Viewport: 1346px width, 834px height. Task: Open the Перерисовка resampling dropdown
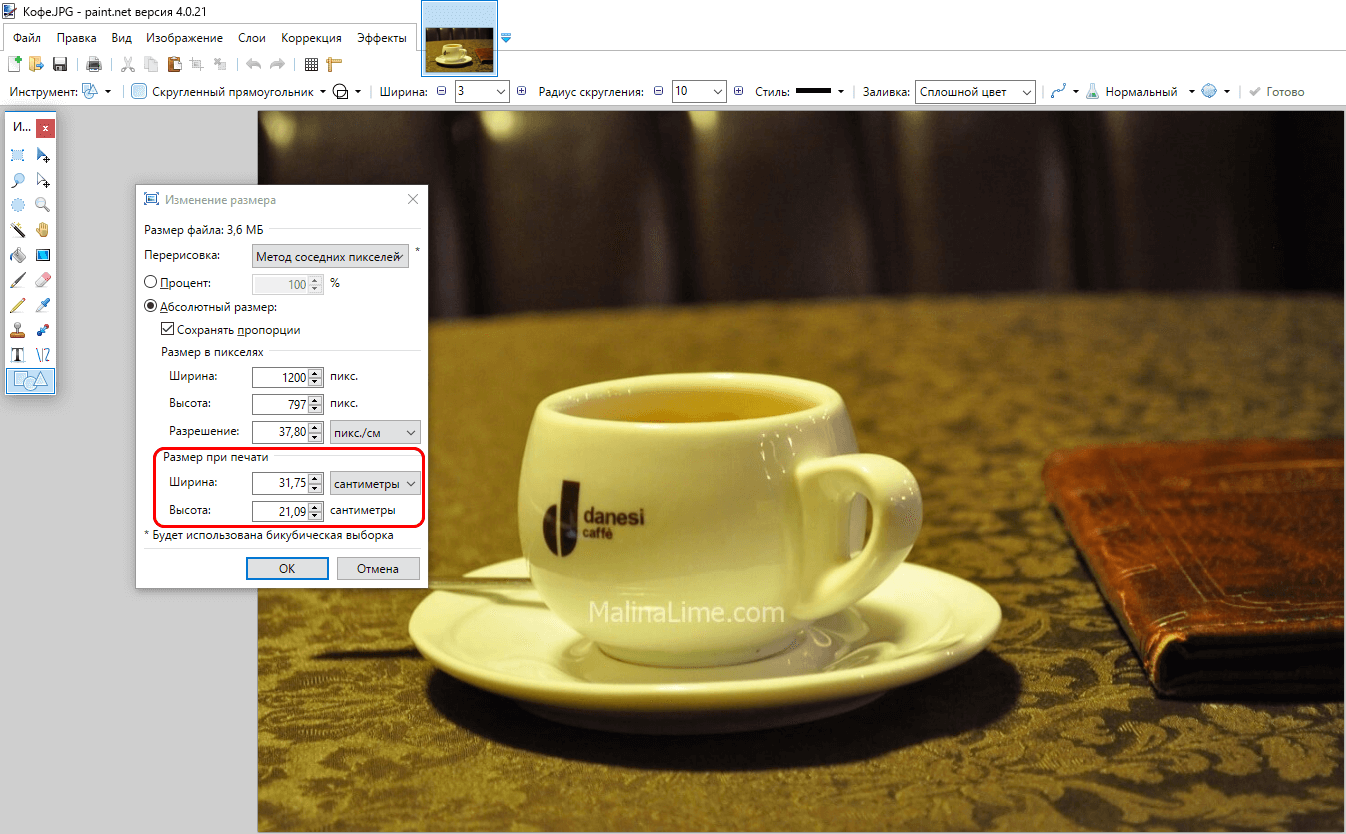(331, 256)
